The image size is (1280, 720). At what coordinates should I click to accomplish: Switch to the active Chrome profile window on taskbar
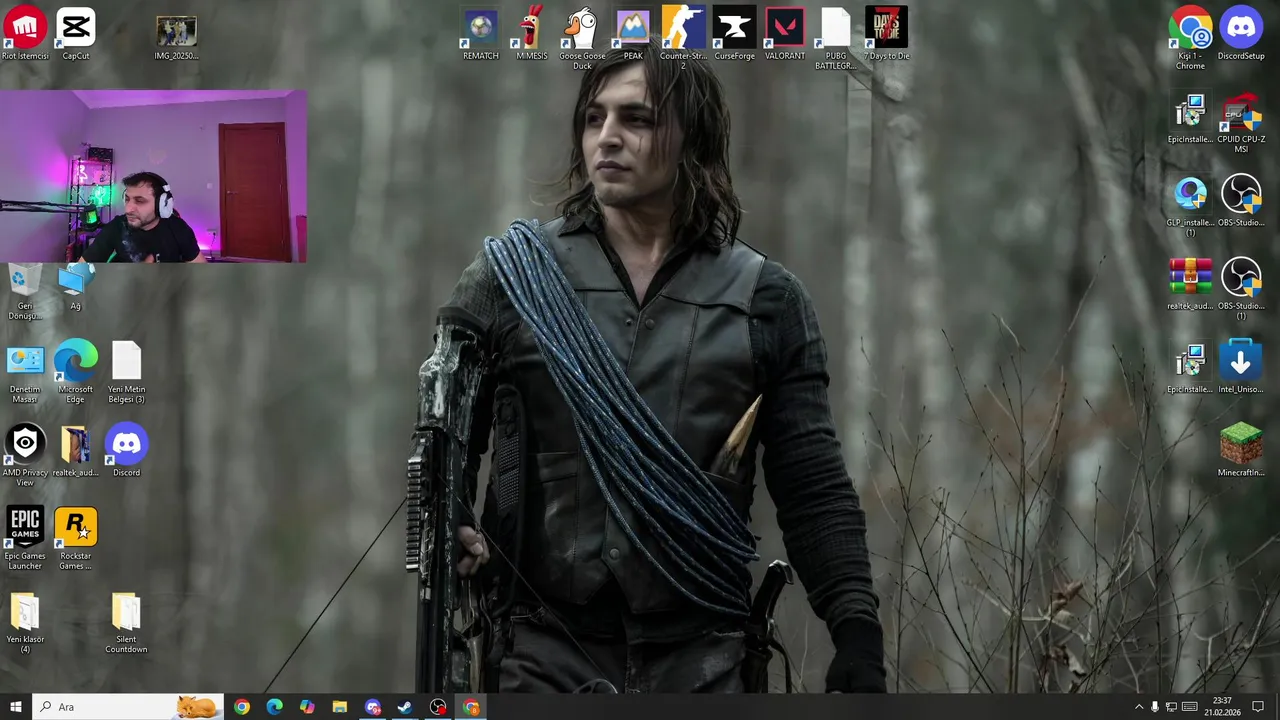pyautogui.click(x=471, y=707)
